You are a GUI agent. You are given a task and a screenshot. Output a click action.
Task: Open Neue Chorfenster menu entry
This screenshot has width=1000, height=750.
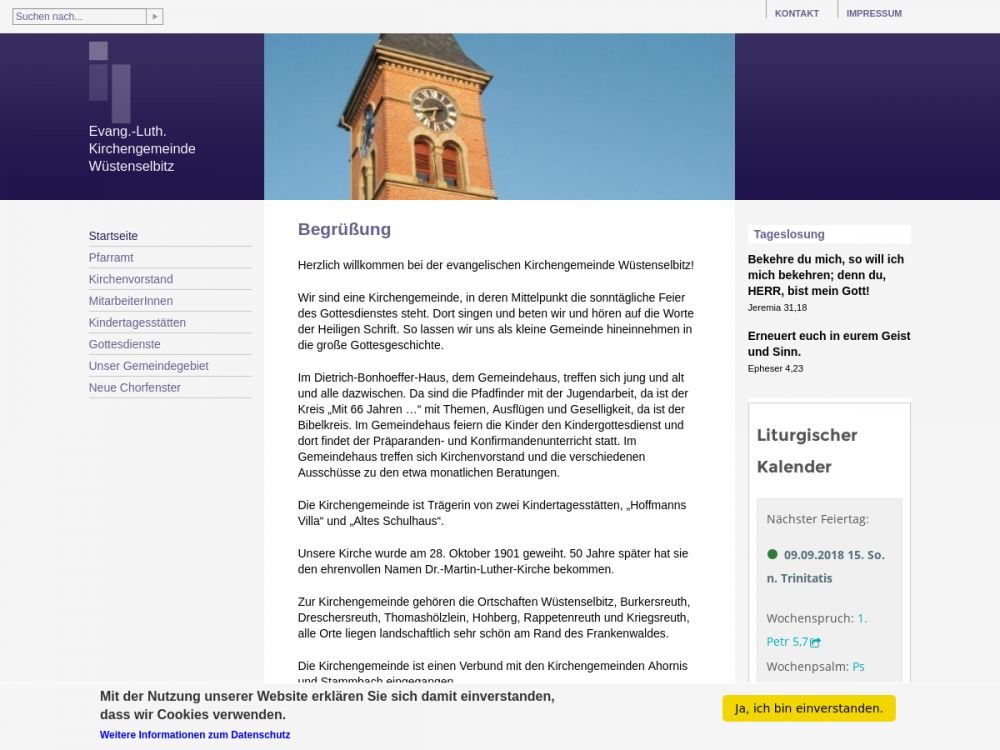click(x=135, y=388)
